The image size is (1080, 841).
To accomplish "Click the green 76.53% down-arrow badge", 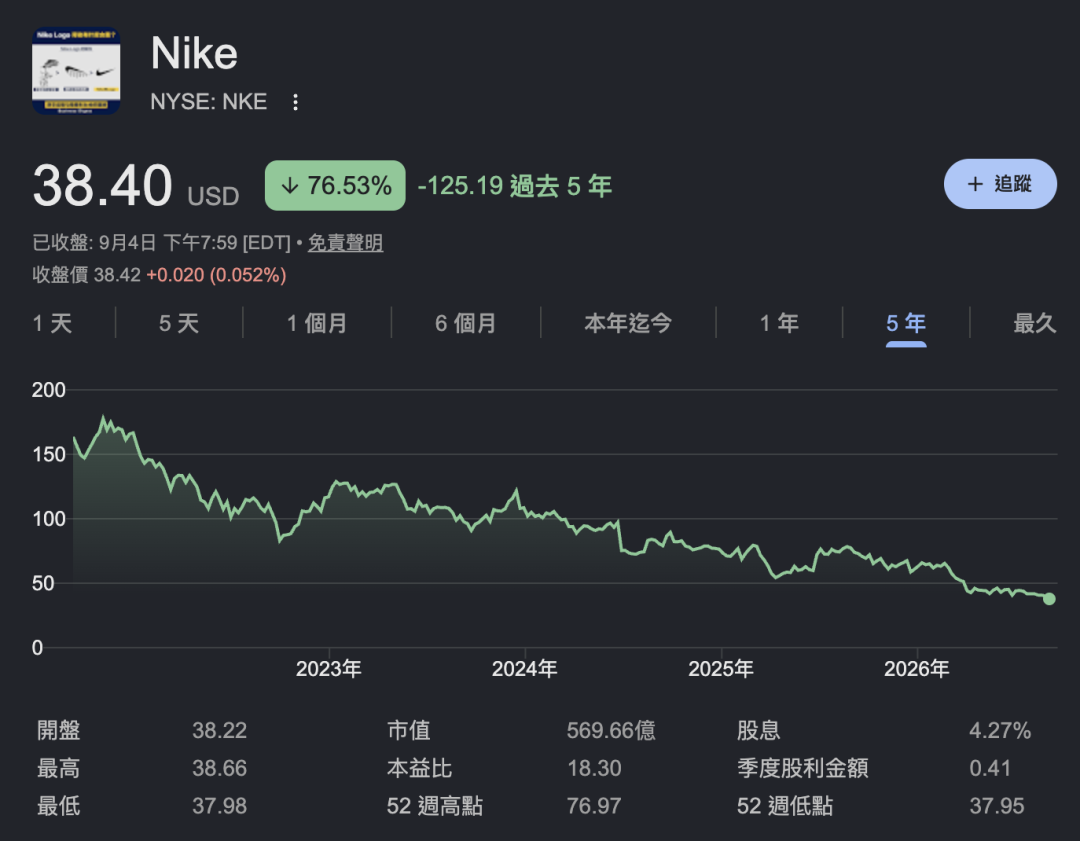I will point(335,185).
